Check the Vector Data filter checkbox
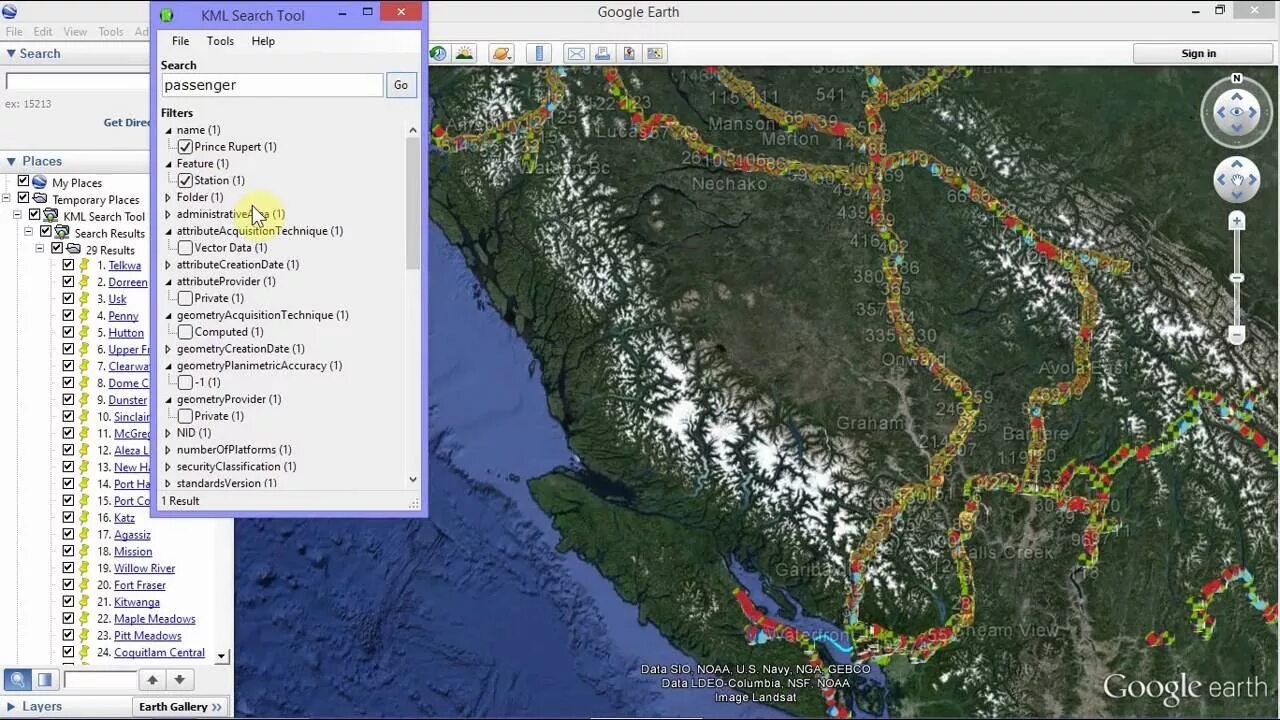 [185, 247]
